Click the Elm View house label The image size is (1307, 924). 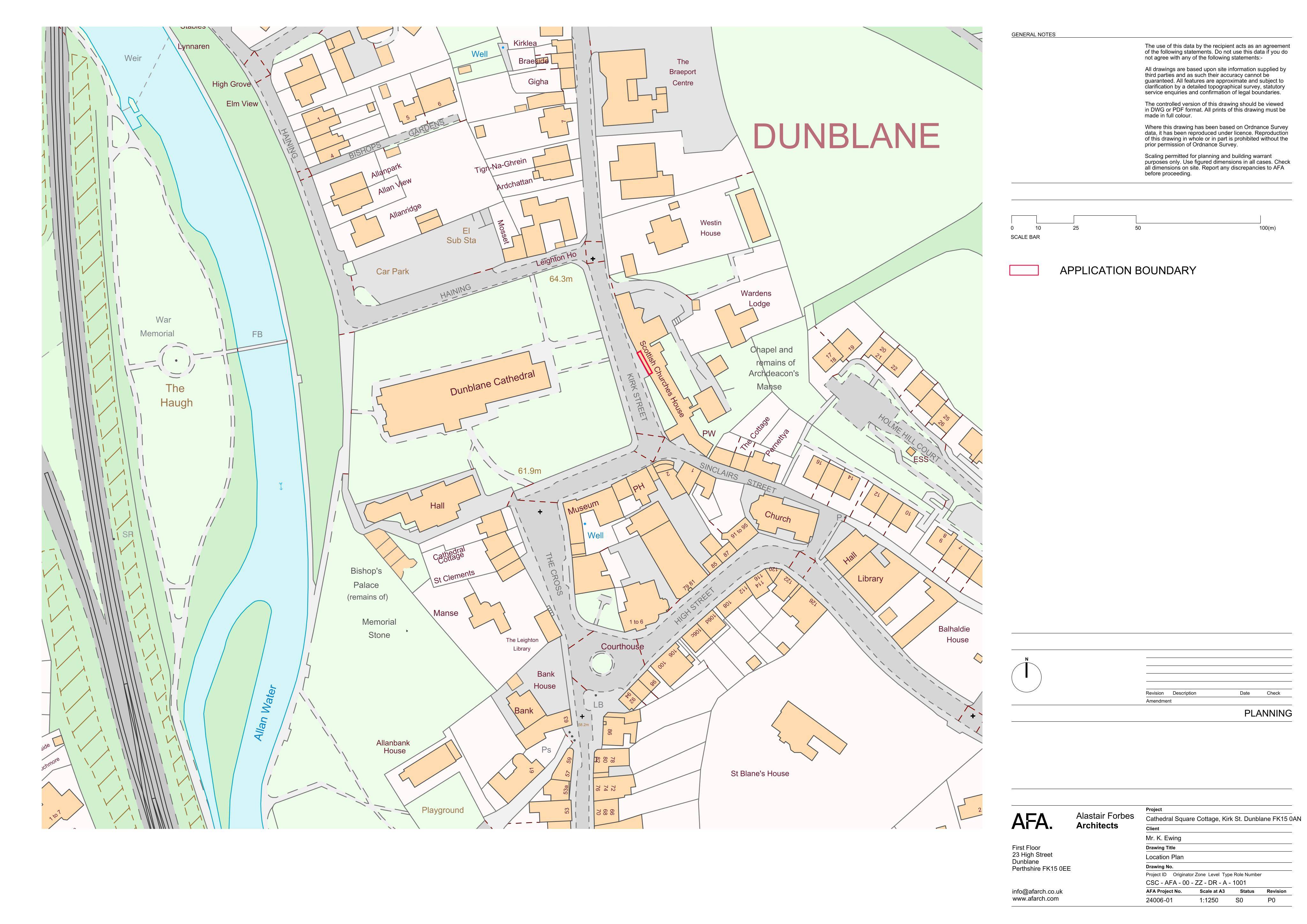pyautogui.click(x=242, y=104)
